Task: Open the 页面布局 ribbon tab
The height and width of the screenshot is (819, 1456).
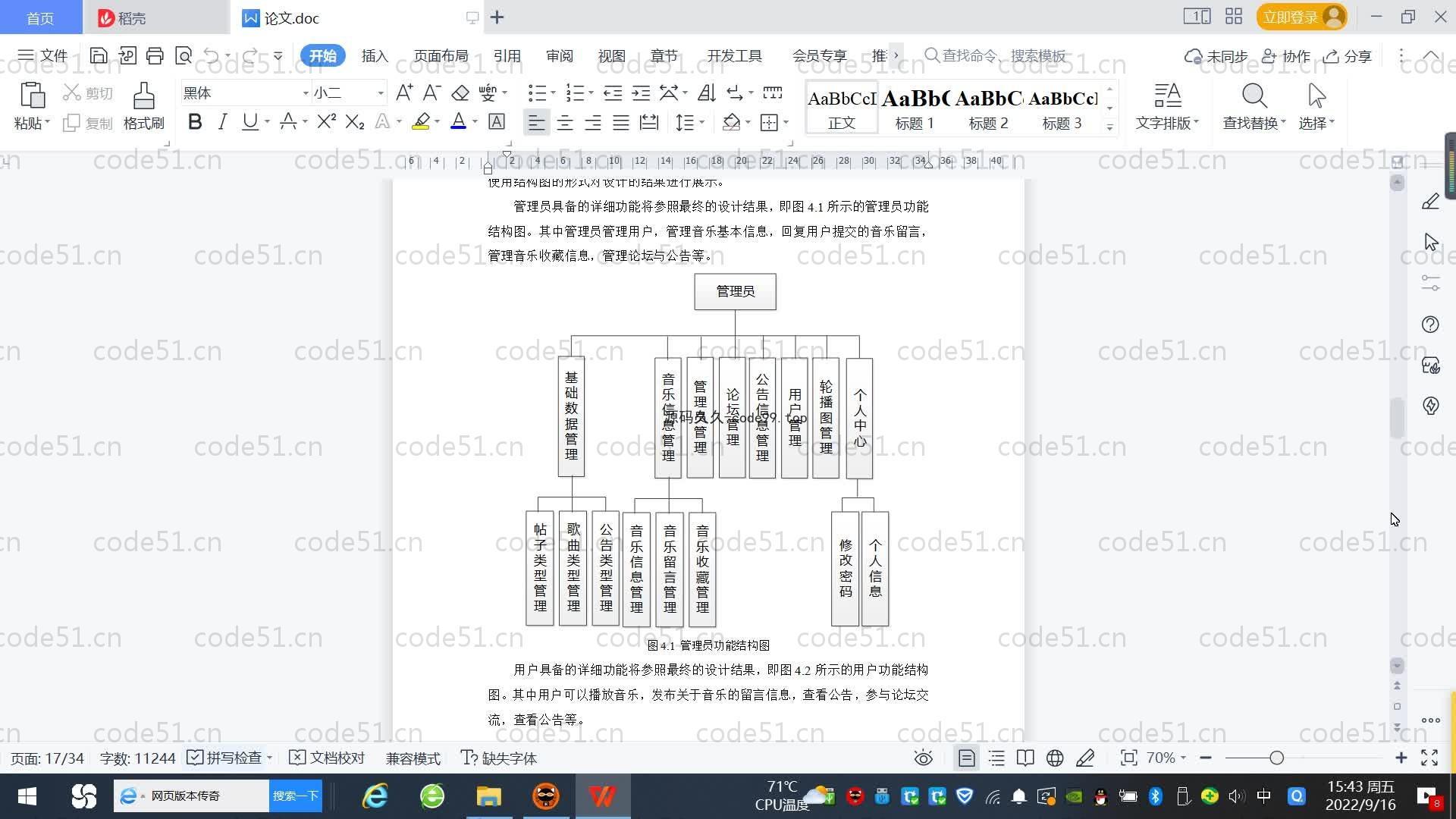Action: (x=441, y=56)
